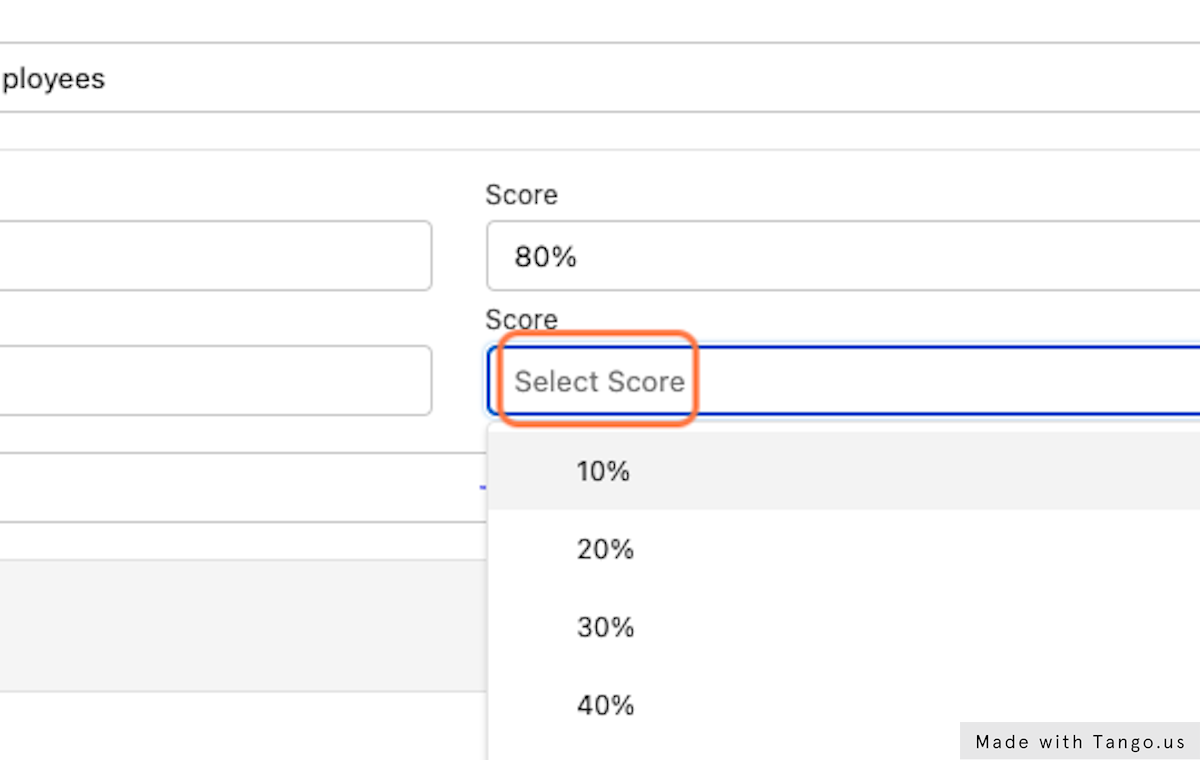Click the input box left of 80% score
Image resolution: width=1200 pixels, height=760 pixels.
(x=215, y=256)
